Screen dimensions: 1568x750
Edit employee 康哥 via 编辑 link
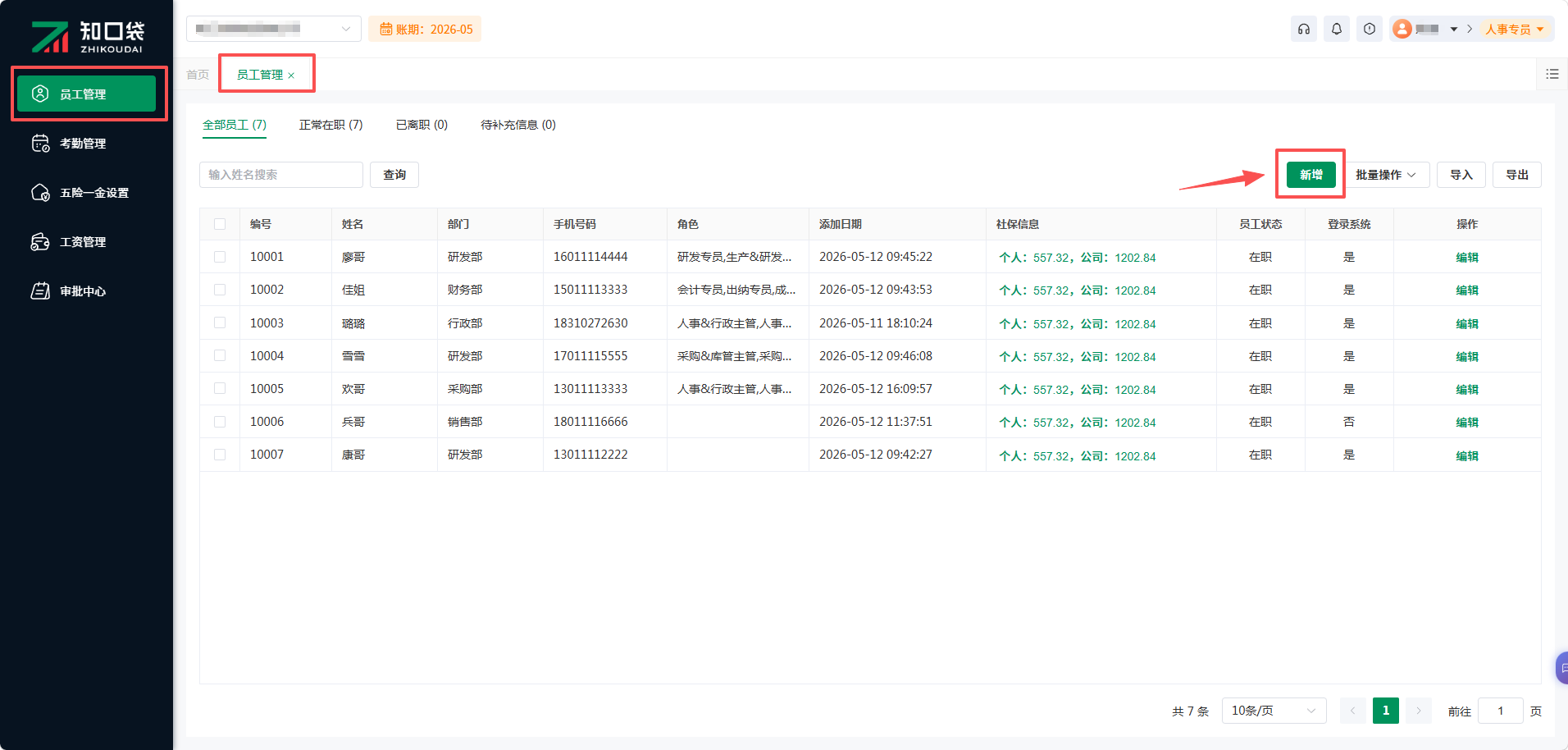1467,456
